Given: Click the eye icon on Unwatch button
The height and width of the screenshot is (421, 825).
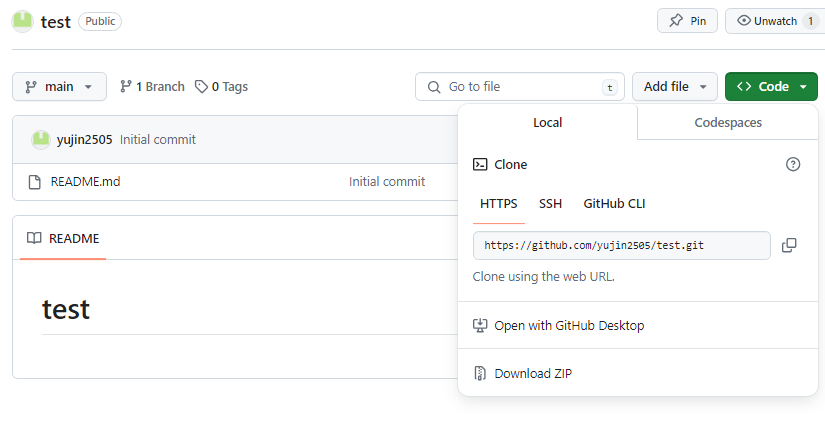Looking at the screenshot, I should click(x=743, y=21).
